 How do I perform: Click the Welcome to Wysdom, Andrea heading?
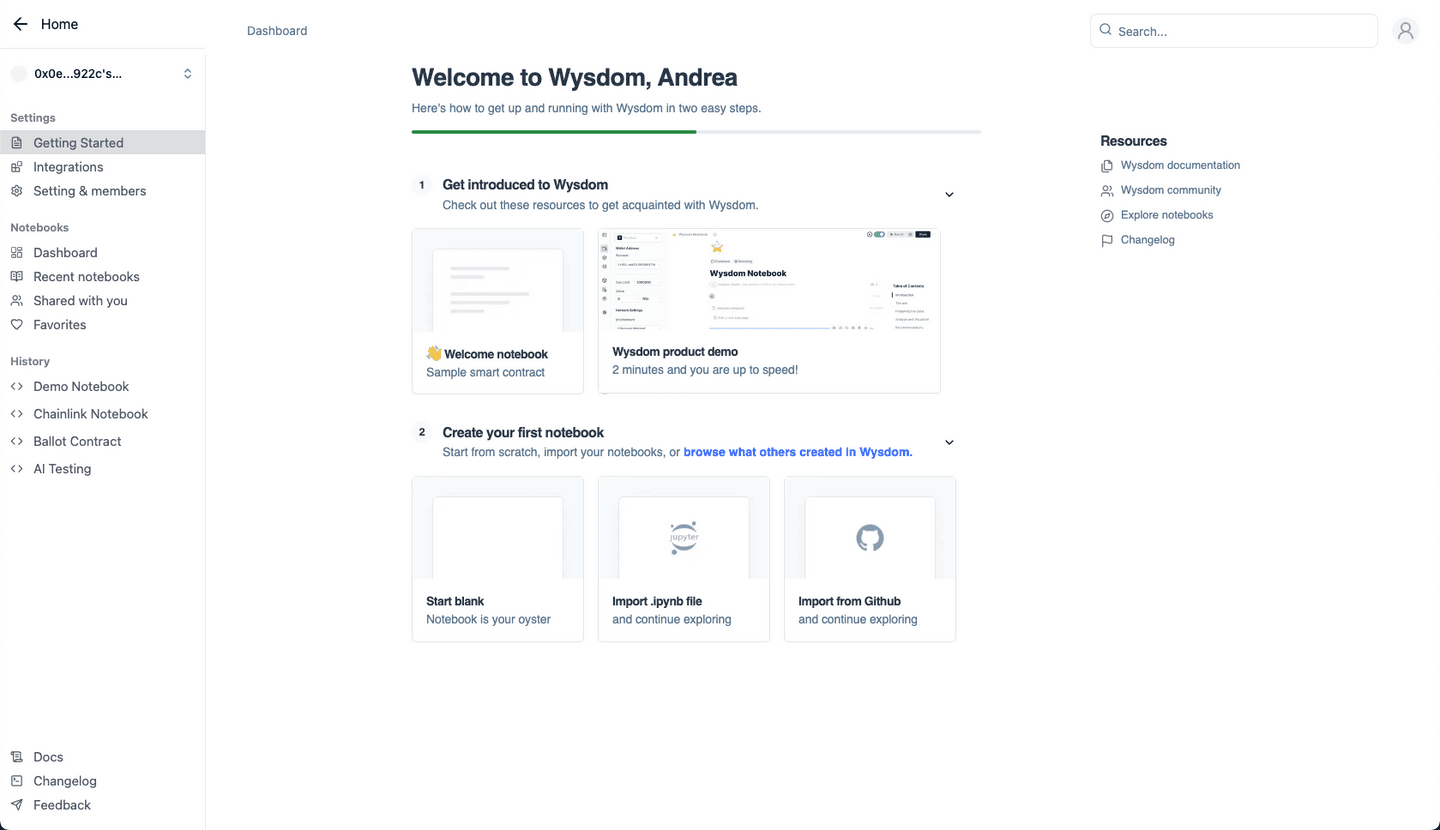click(x=575, y=77)
